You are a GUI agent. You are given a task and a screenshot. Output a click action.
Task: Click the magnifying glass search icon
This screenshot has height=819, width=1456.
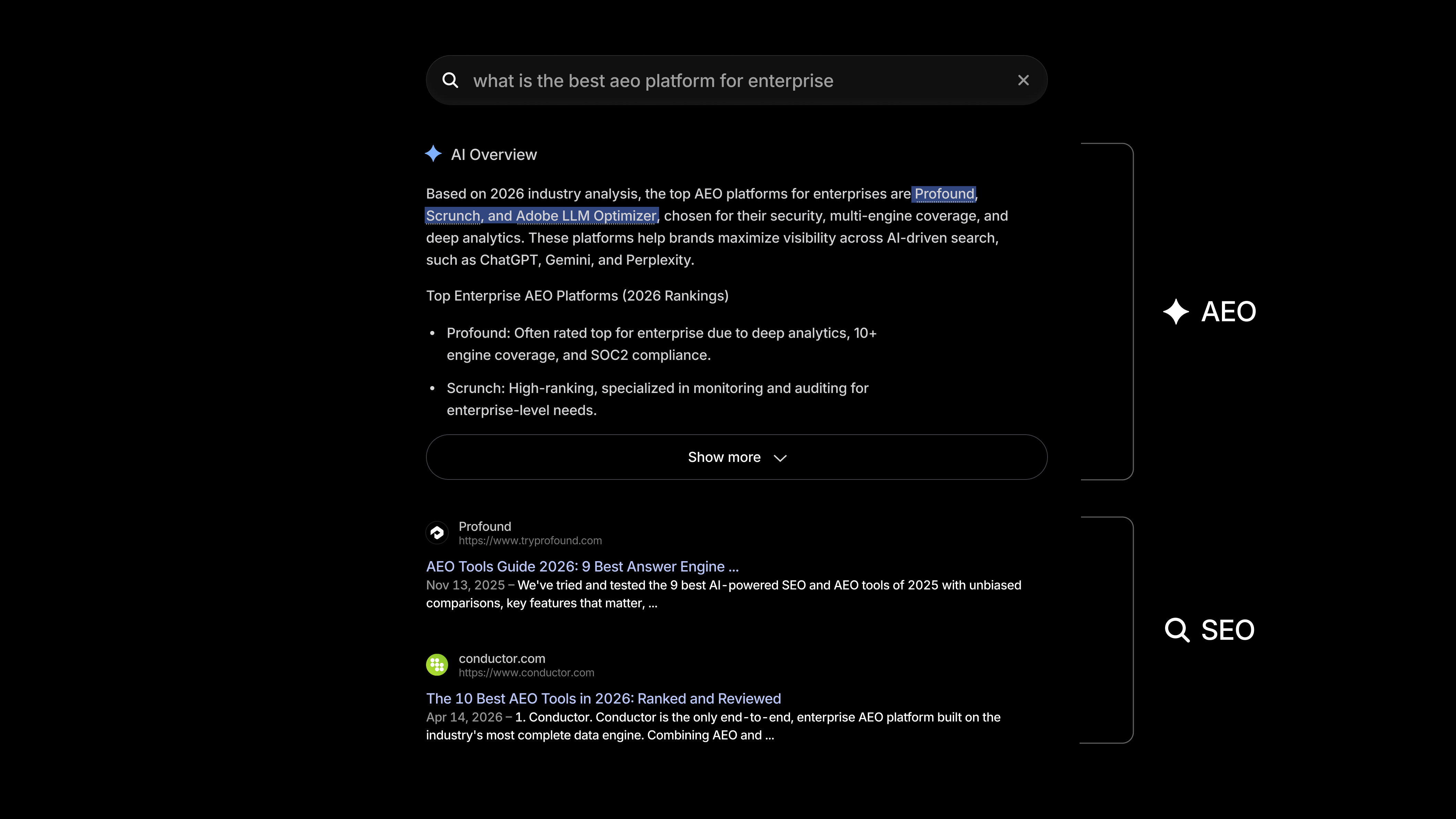click(x=450, y=80)
